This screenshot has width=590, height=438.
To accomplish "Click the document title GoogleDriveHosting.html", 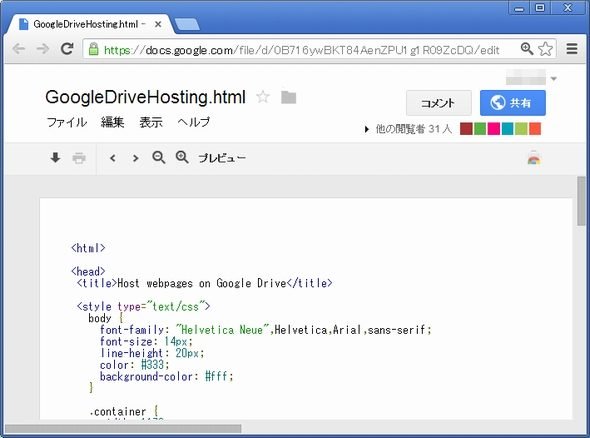I will (x=145, y=97).
